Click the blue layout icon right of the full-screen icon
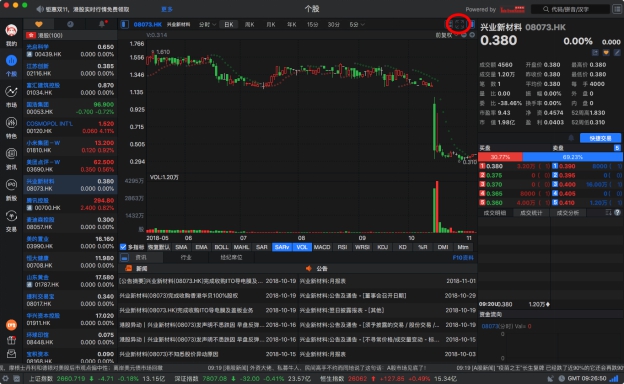 coord(472,24)
